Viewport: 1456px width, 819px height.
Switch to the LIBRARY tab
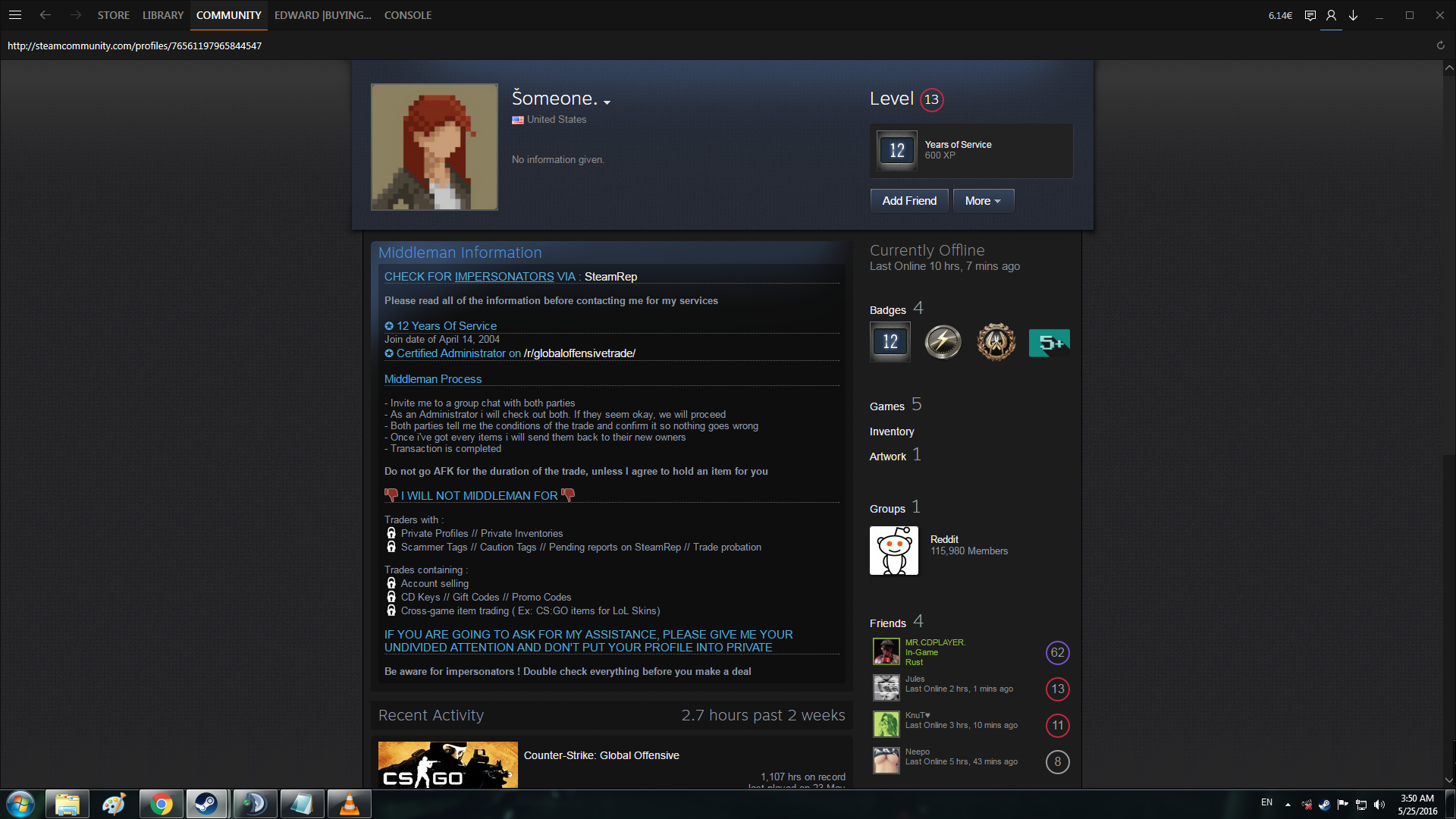[x=163, y=15]
